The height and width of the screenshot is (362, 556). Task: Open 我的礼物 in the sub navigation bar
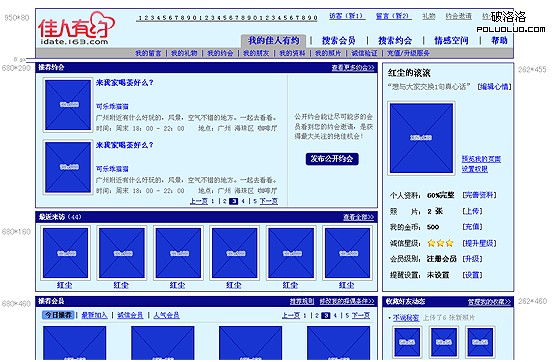[184, 53]
